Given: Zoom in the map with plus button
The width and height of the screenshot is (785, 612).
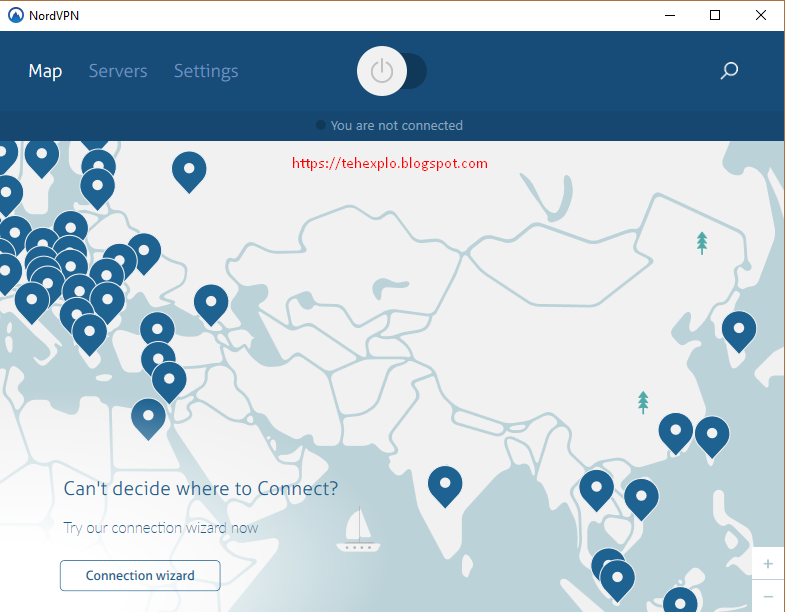Looking at the screenshot, I should point(768,564).
